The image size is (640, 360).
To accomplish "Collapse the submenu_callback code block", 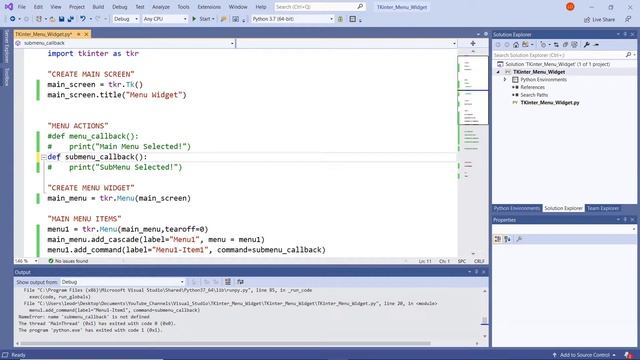I will [44, 157].
